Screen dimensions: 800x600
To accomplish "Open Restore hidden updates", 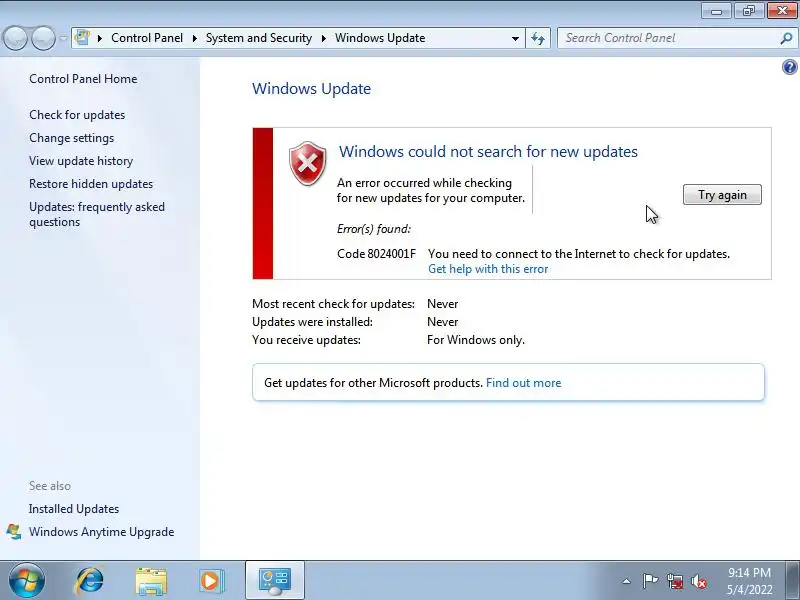I will click(91, 184).
